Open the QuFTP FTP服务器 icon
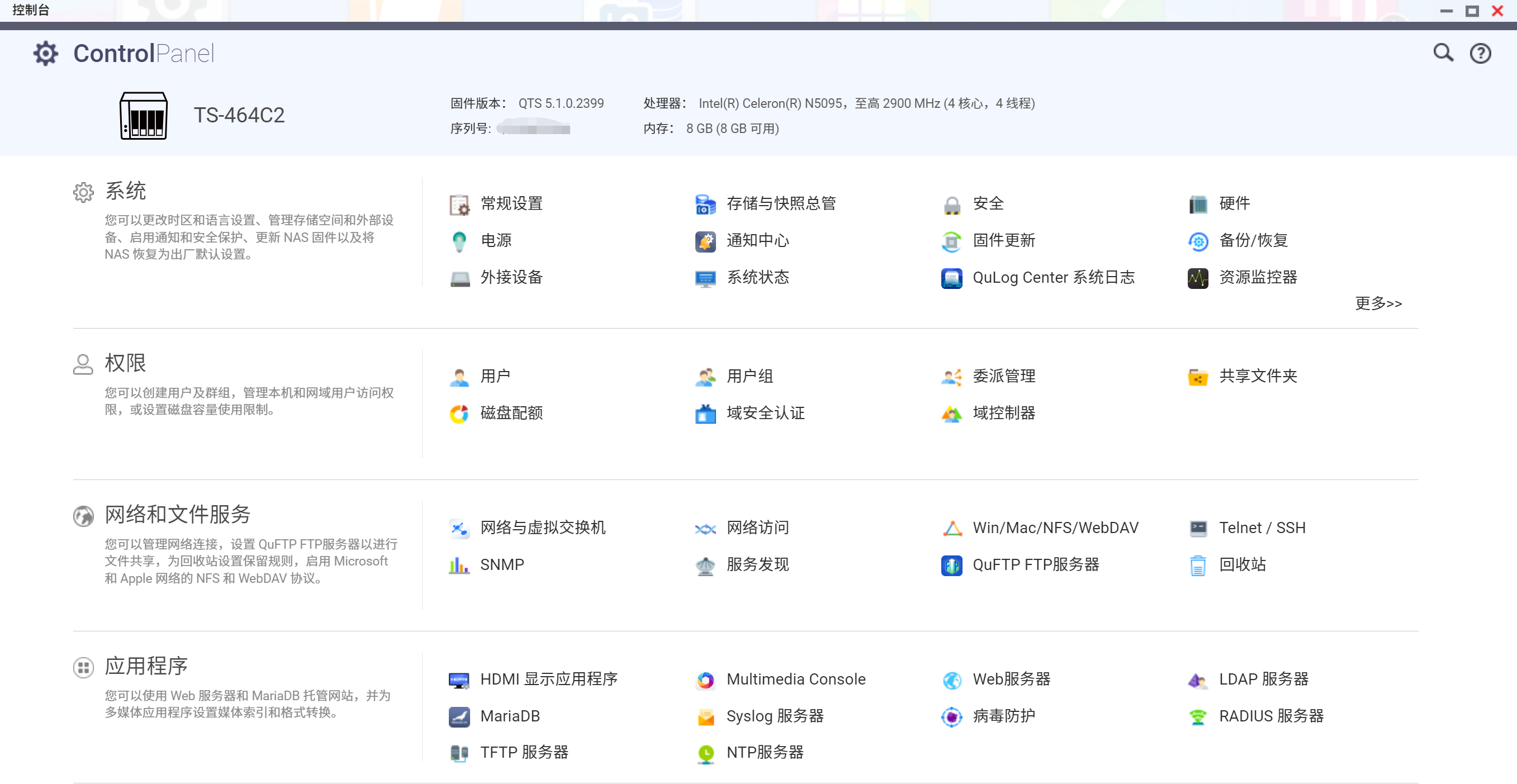Screen dimensions: 1517x784 [x=951, y=565]
